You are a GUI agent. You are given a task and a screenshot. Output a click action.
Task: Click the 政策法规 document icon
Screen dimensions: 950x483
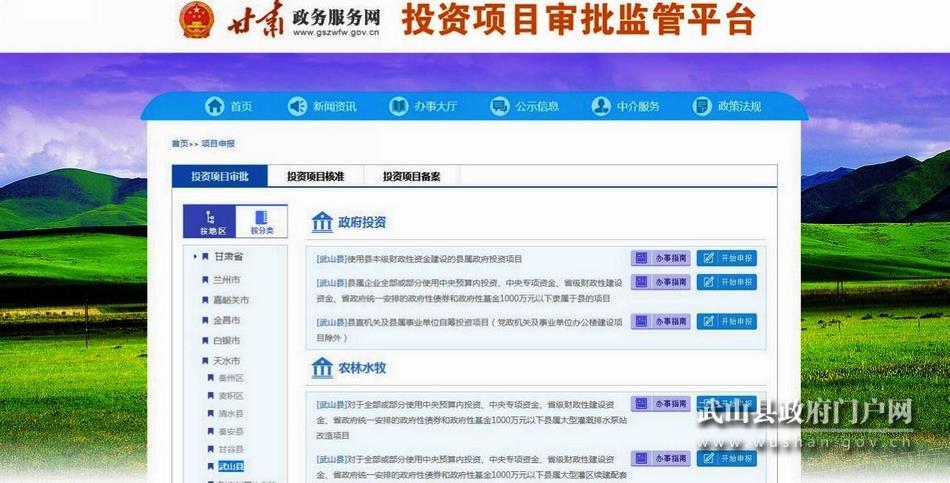(x=701, y=107)
